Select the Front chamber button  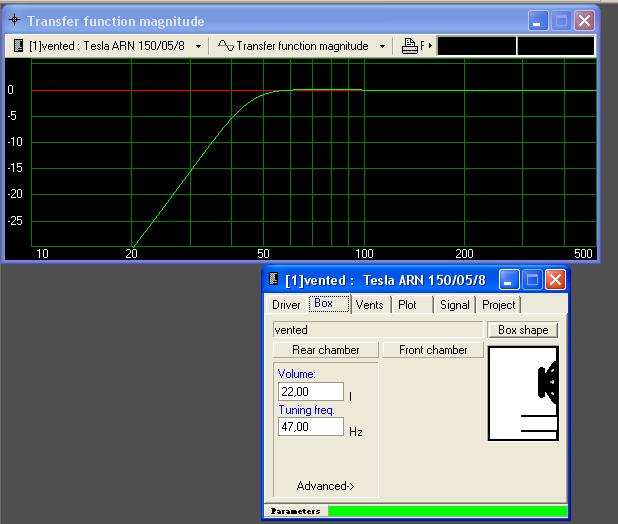pyautogui.click(x=433, y=350)
